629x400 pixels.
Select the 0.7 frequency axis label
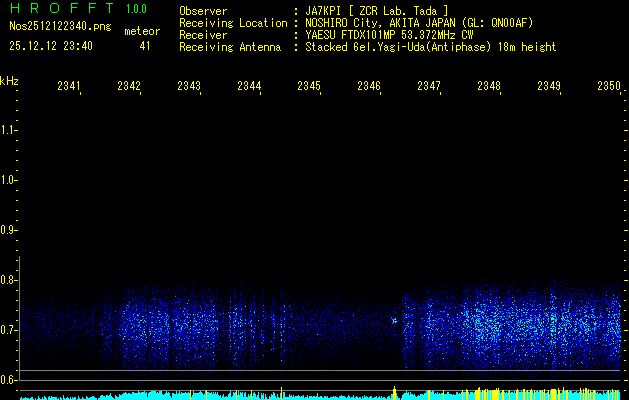tap(9, 330)
